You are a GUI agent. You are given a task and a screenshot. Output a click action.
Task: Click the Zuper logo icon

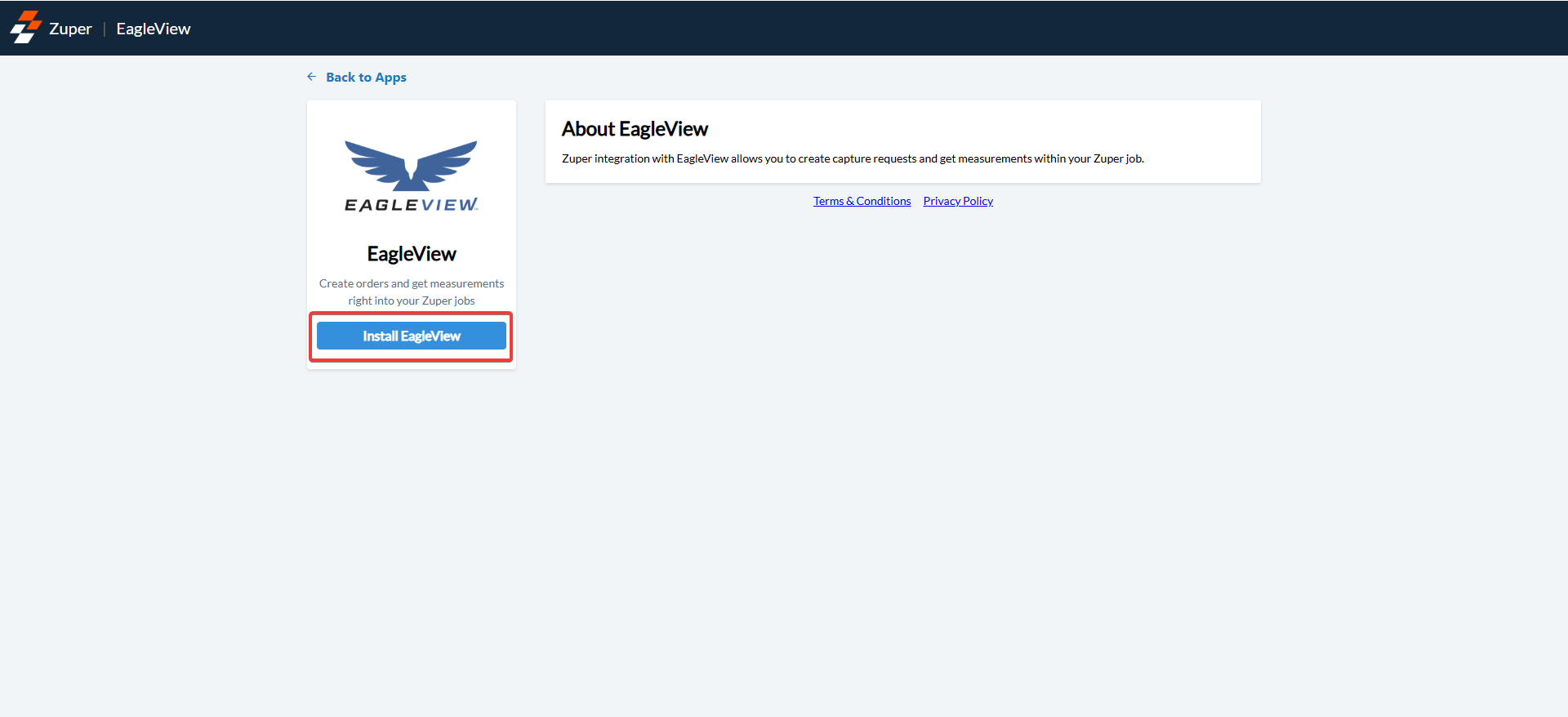[x=25, y=27]
